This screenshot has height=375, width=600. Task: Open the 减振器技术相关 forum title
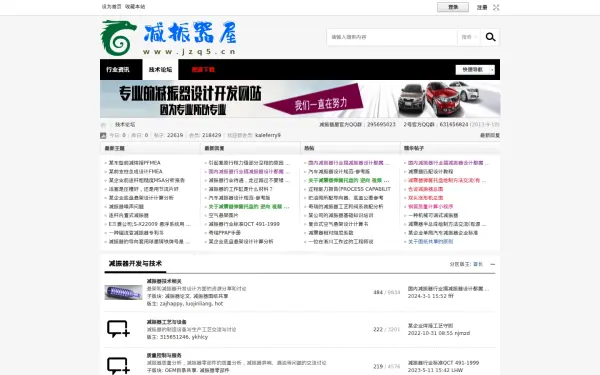tap(164, 281)
